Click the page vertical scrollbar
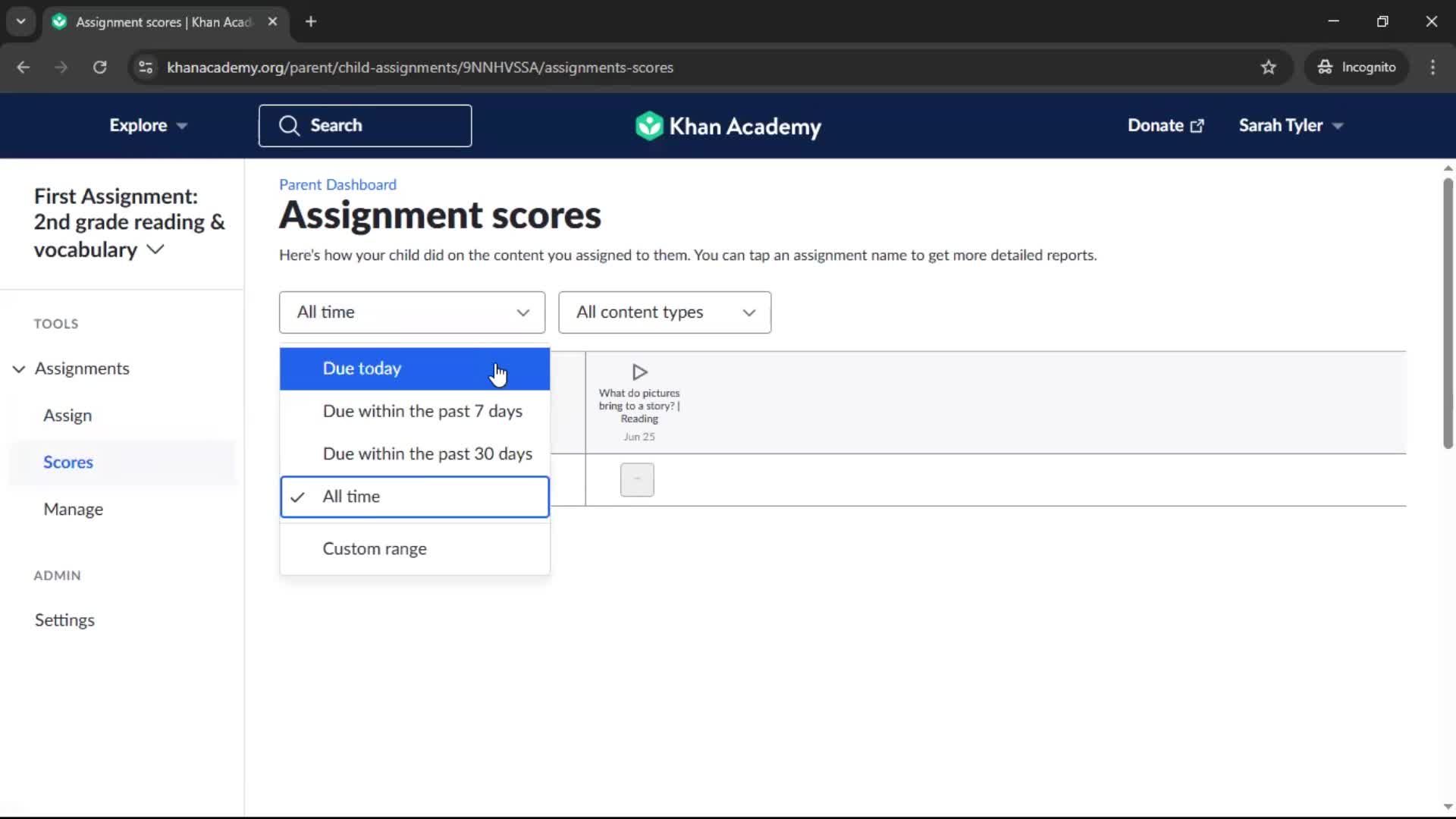 [x=1448, y=313]
